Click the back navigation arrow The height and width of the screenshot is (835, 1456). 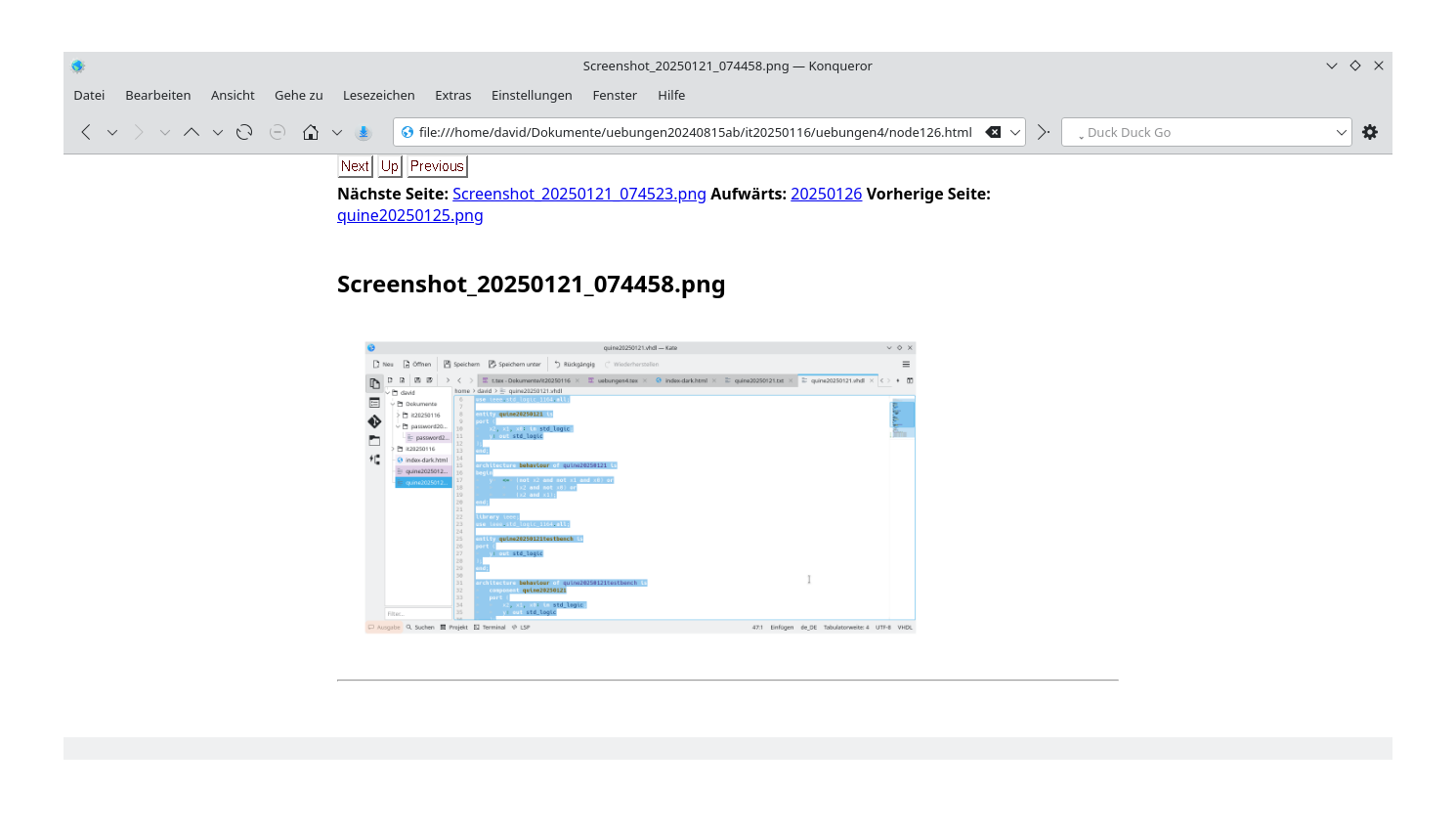(85, 132)
